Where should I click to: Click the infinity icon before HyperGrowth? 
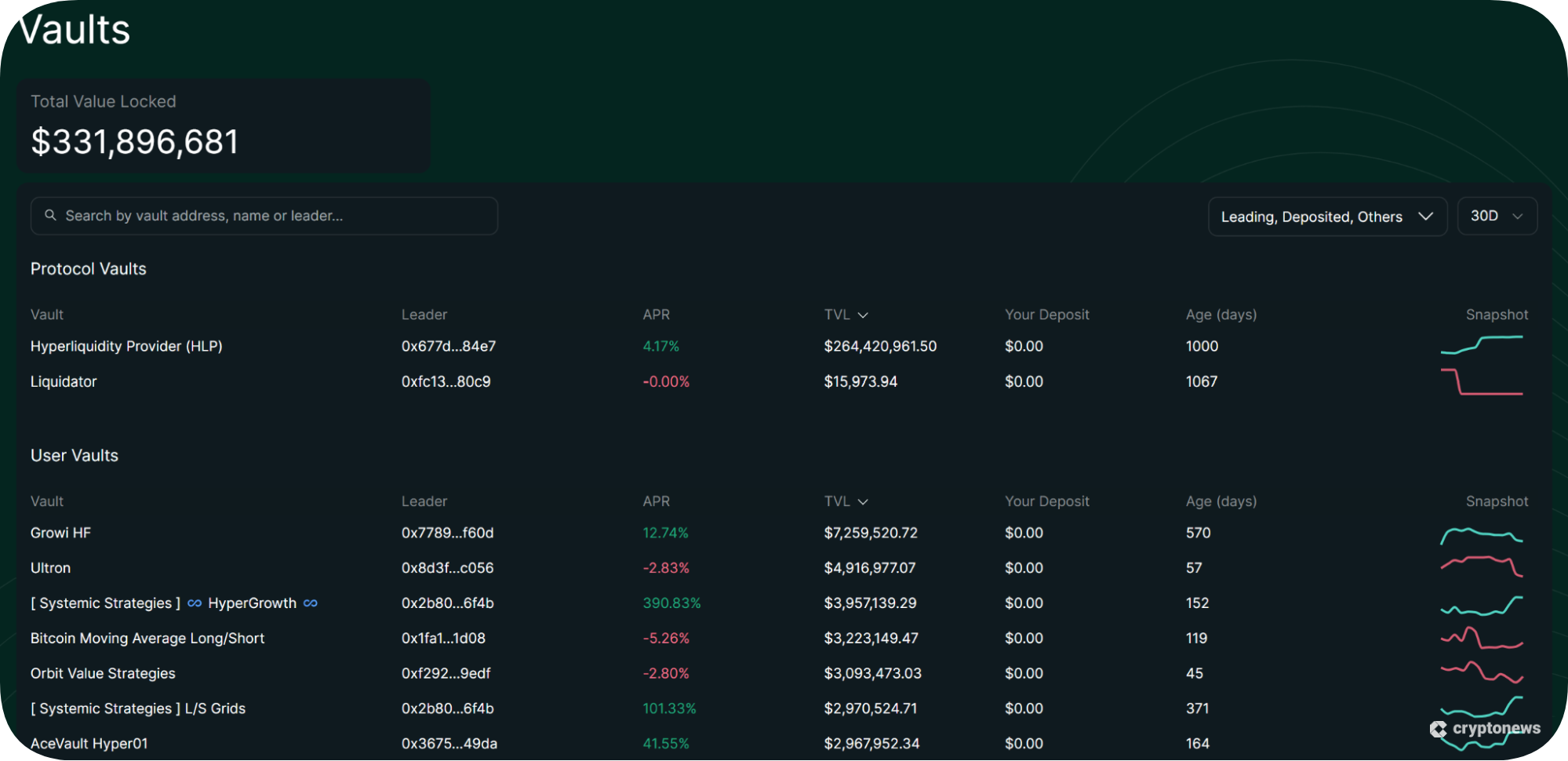point(195,603)
